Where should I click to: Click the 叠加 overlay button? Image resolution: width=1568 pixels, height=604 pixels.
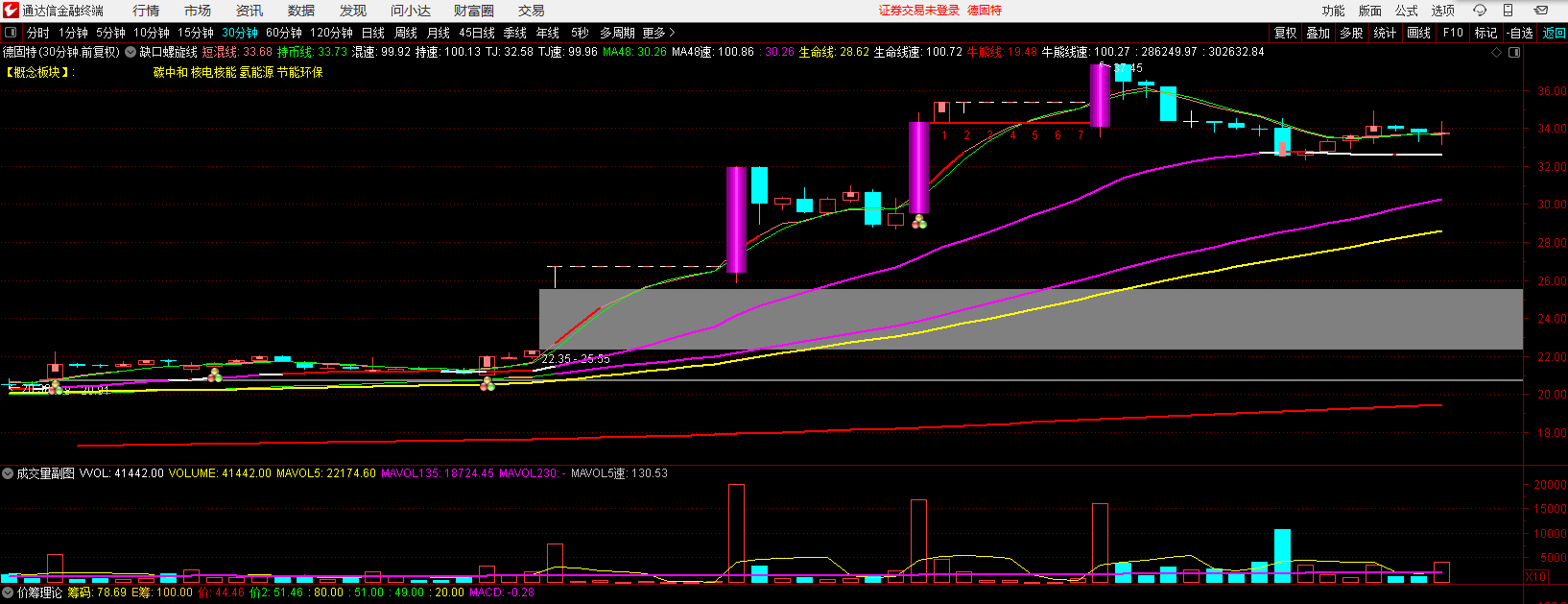(1319, 33)
